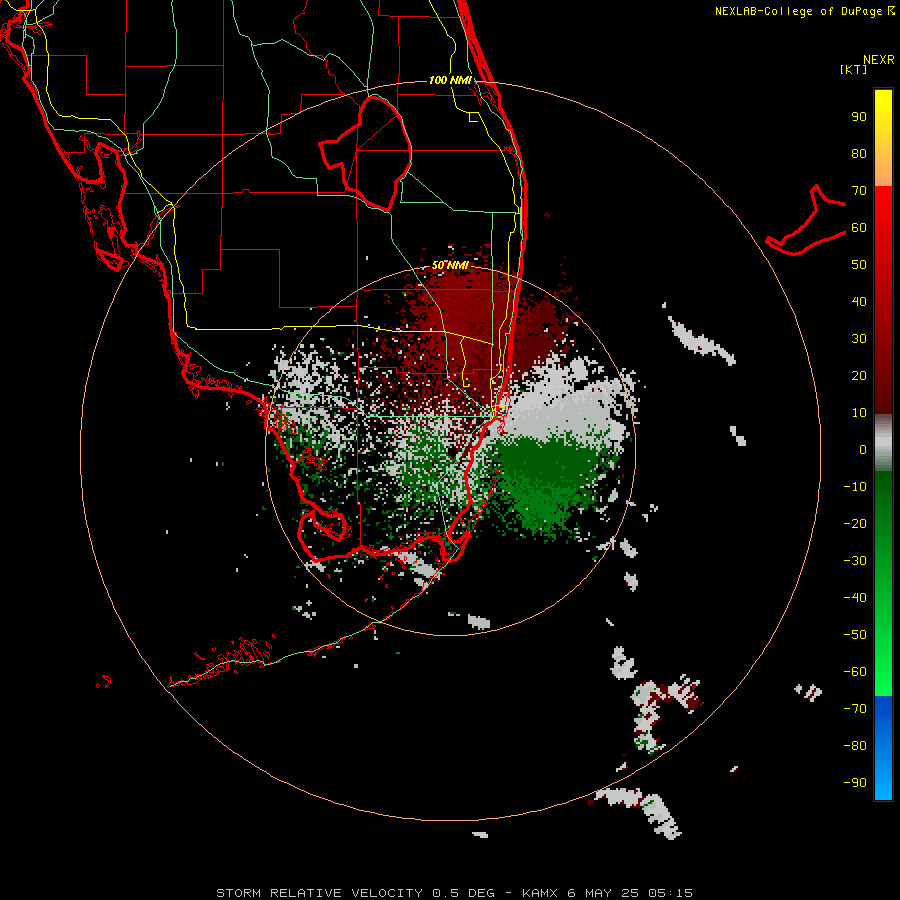Click the Storm Relative Velocity caption text
Image resolution: width=900 pixels, height=900 pixels.
click(454, 893)
